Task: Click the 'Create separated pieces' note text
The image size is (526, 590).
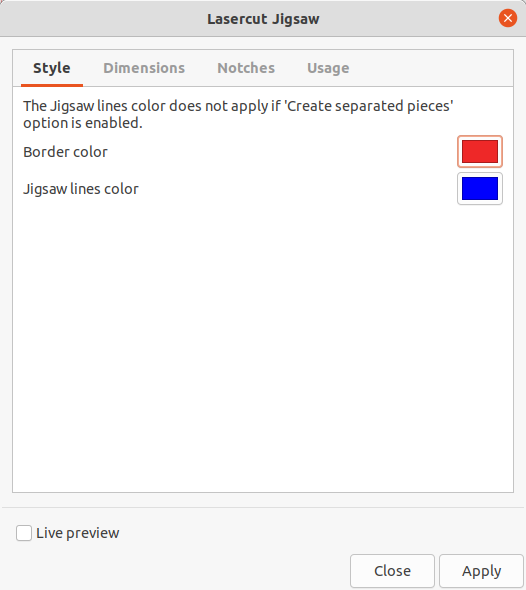Action: click(238, 114)
